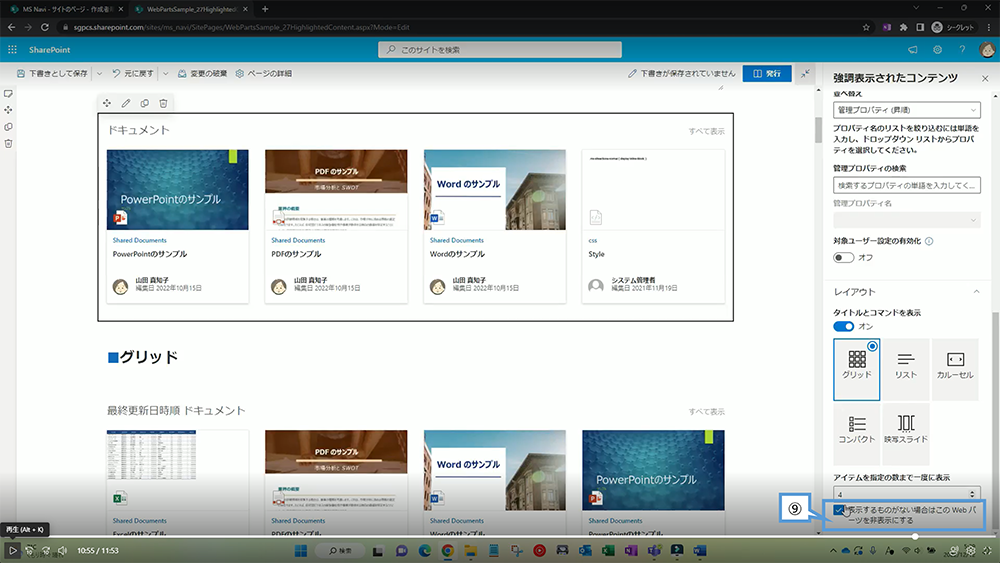
Task: Open the SharePoint home link
Action: [50, 50]
